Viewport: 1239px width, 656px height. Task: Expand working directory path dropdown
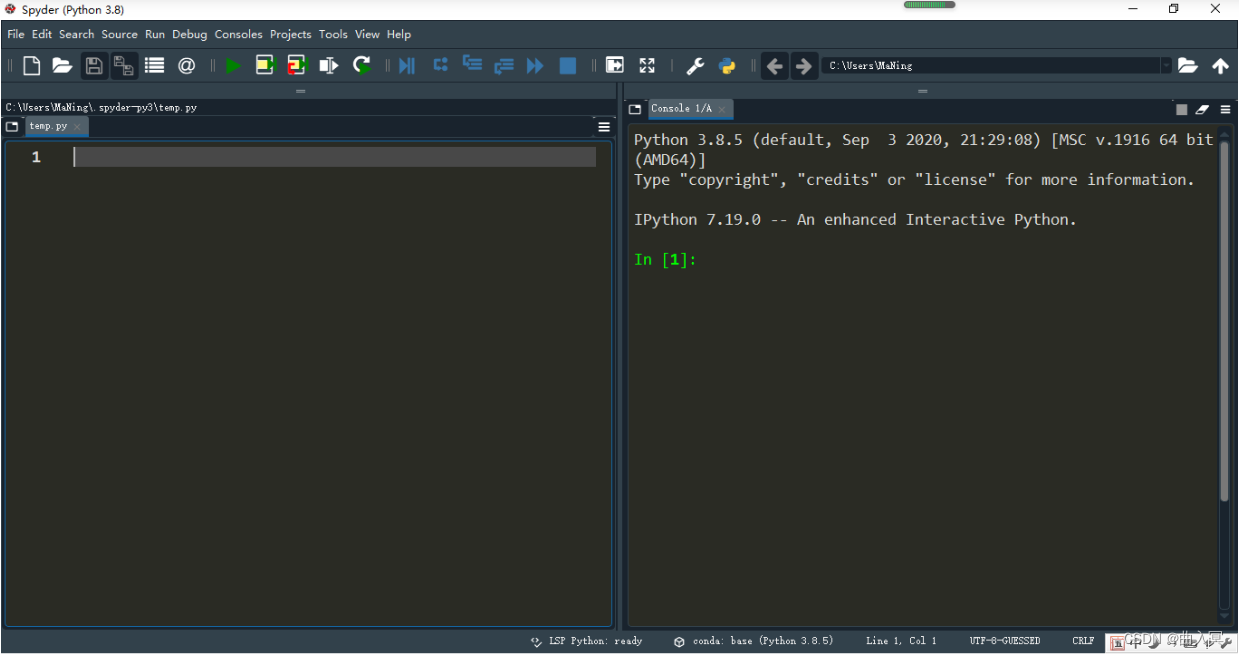[1165, 66]
